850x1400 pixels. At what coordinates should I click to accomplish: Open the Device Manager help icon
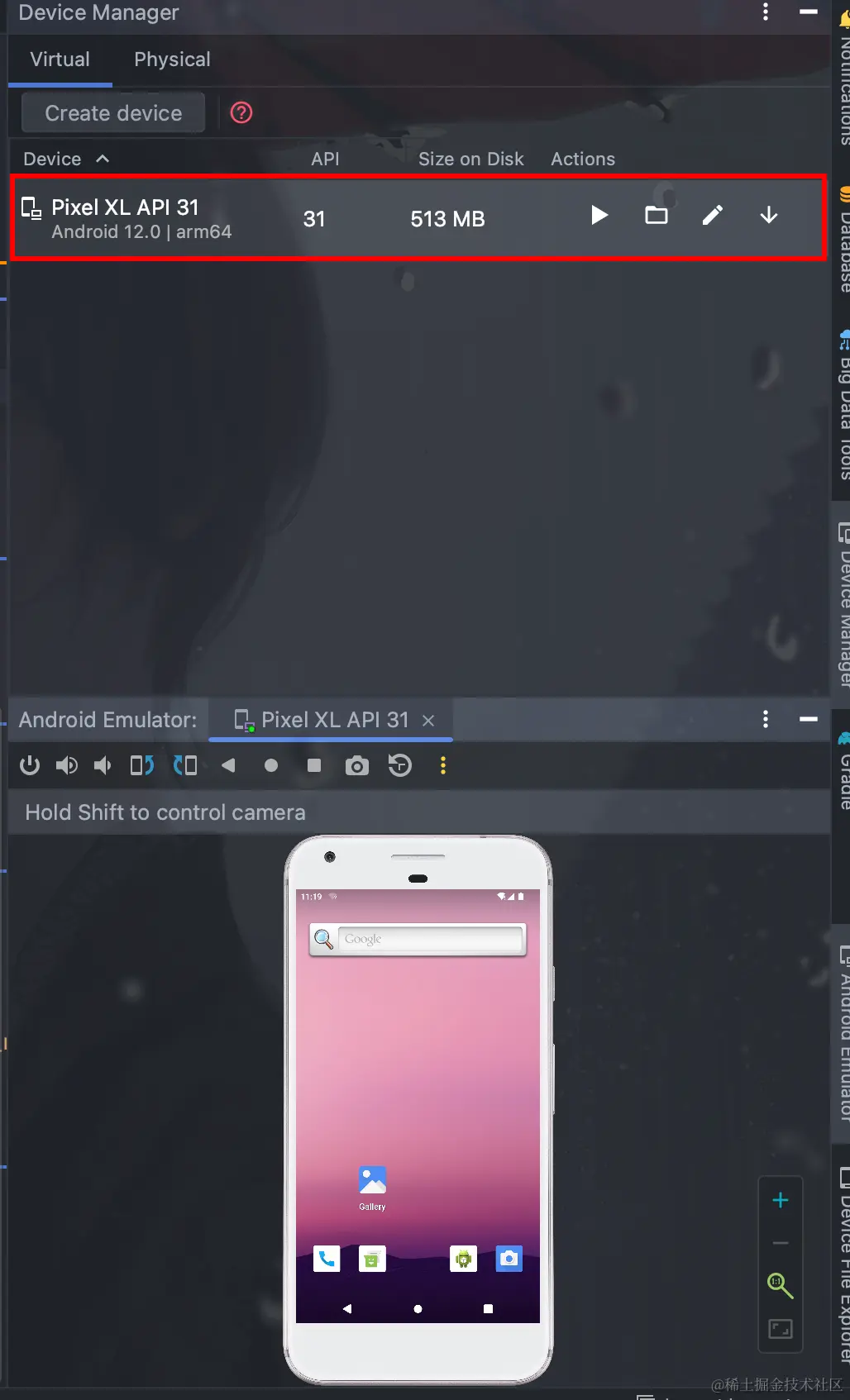click(241, 112)
